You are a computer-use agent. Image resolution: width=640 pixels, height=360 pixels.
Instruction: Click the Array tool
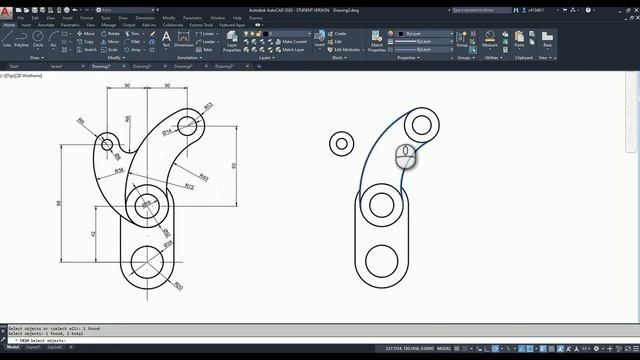[x=133, y=49]
